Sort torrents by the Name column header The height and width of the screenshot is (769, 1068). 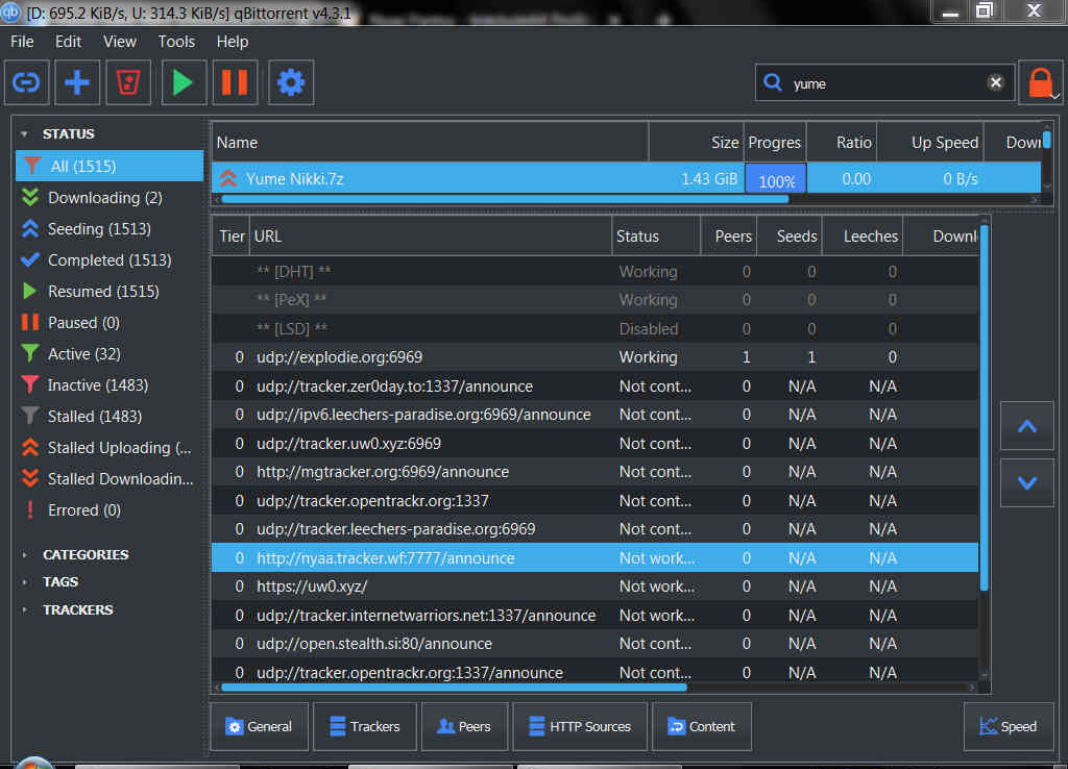point(430,142)
